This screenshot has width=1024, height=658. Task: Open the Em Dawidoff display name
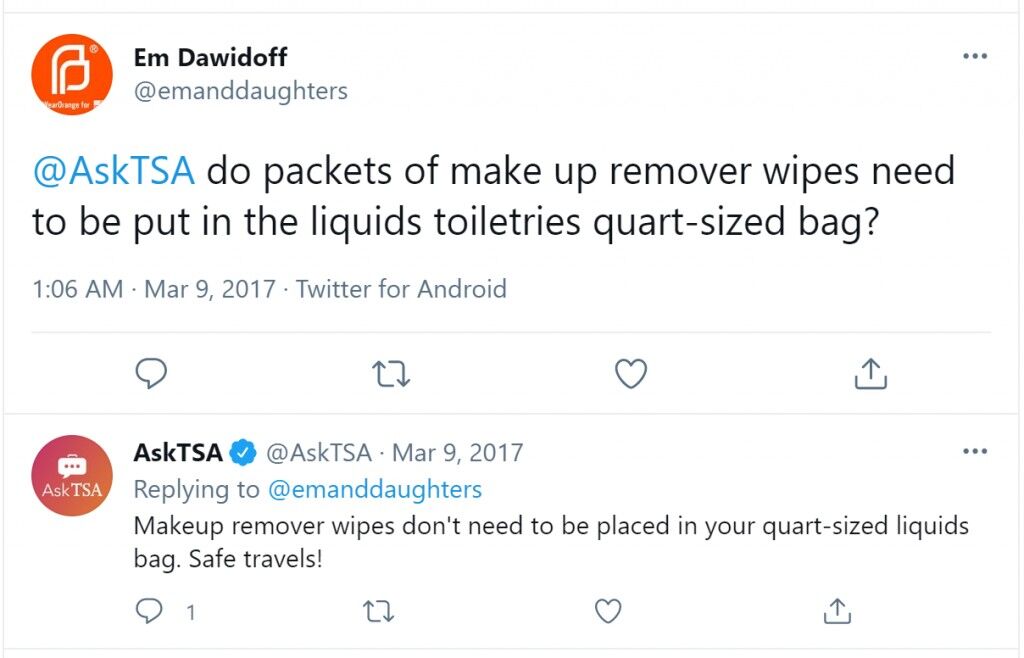(210, 57)
